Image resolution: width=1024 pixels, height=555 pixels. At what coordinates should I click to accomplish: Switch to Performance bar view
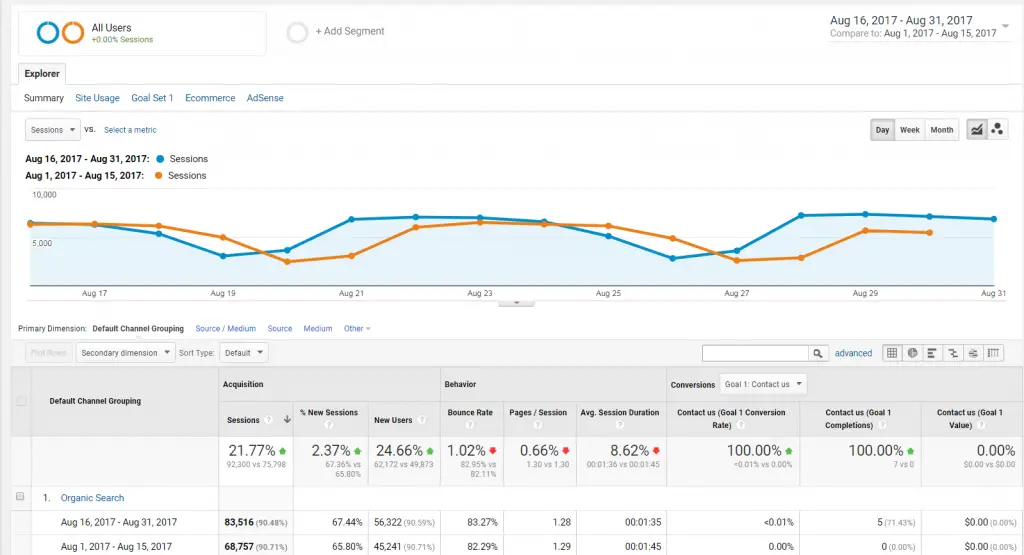932,353
